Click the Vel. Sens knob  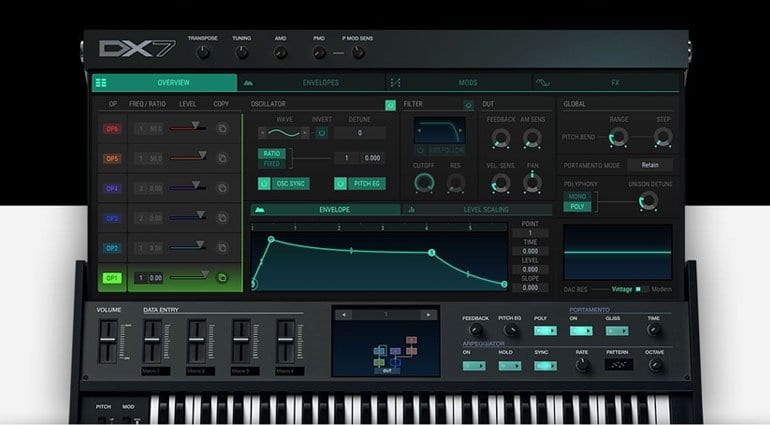click(x=500, y=183)
